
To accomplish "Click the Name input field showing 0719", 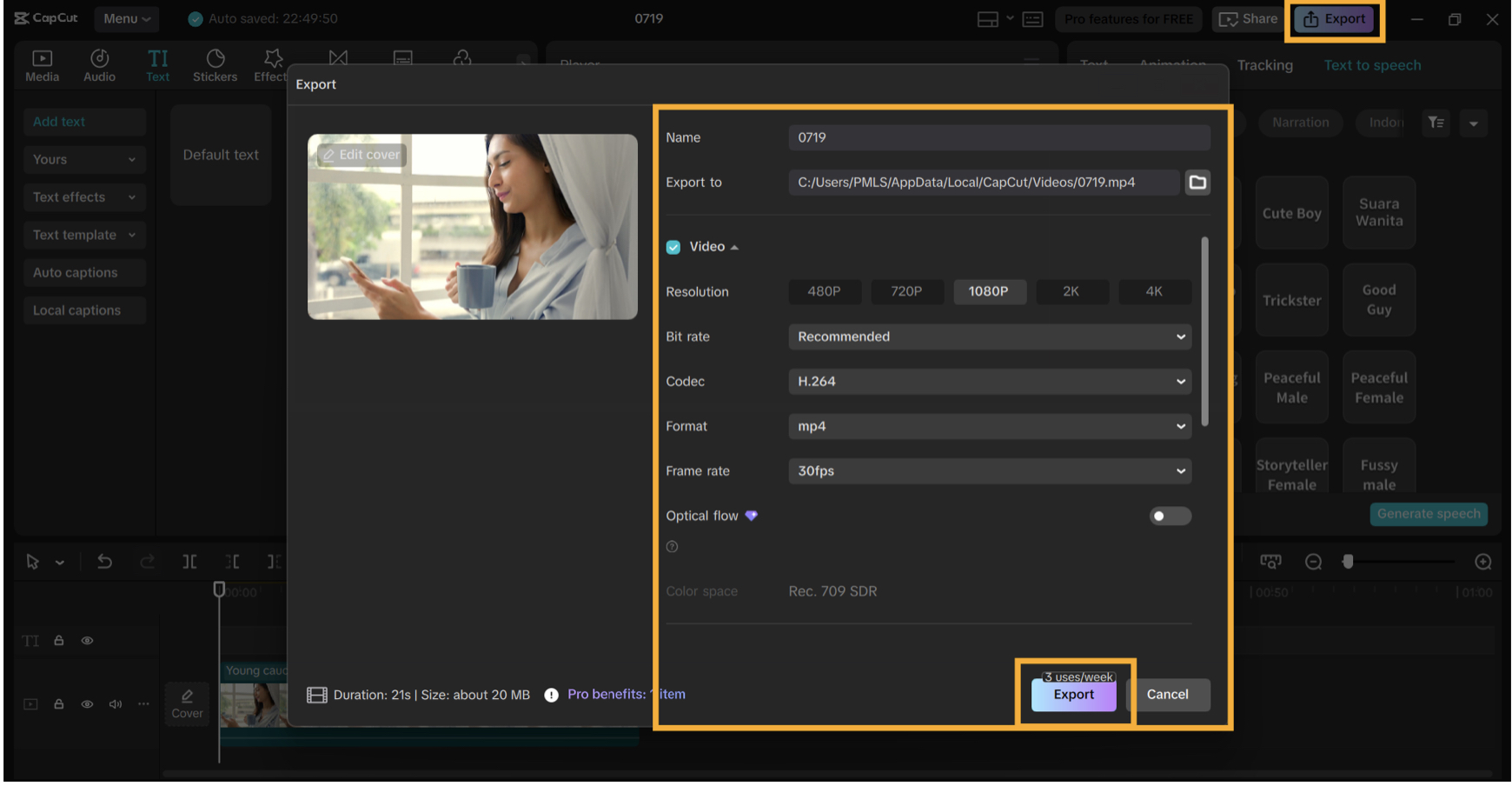I will click(998, 137).
